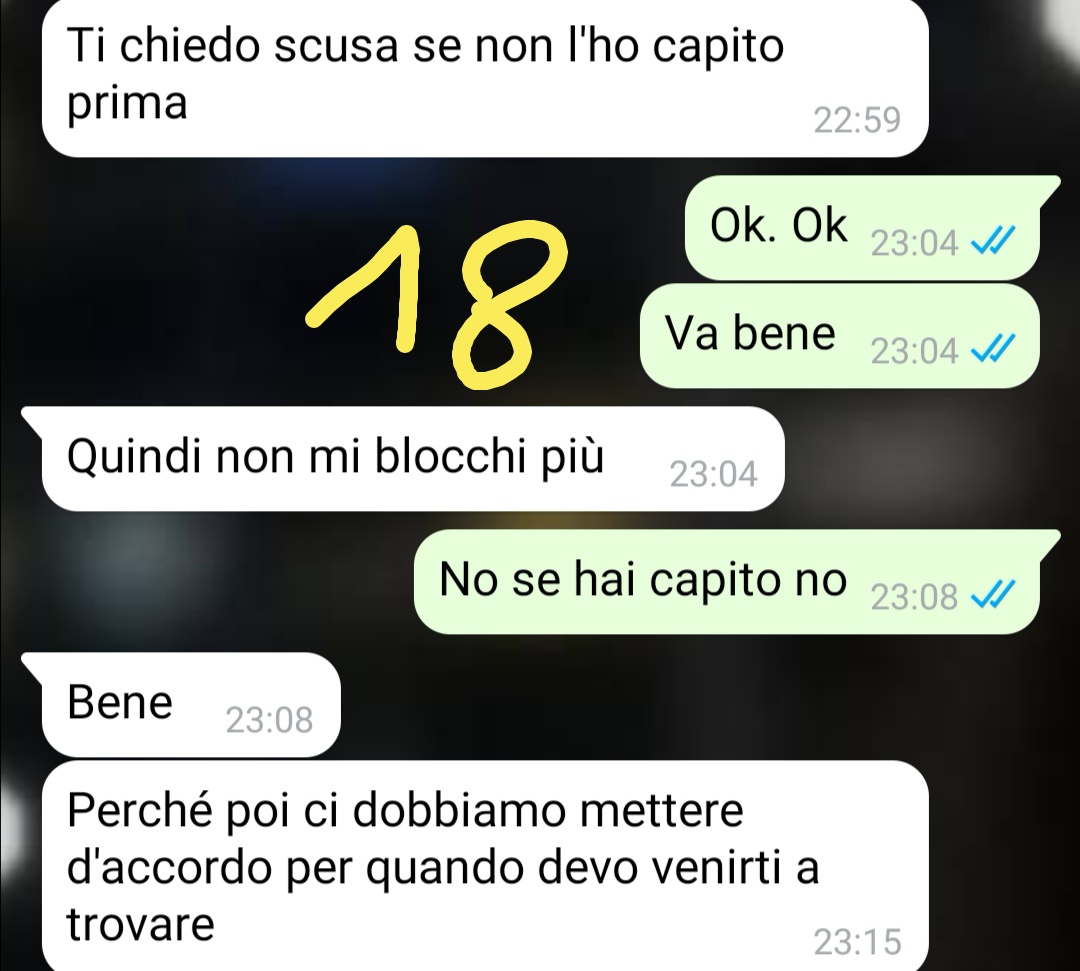
Task: Tap the word 'trovare' in last message
Action: click(141, 924)
